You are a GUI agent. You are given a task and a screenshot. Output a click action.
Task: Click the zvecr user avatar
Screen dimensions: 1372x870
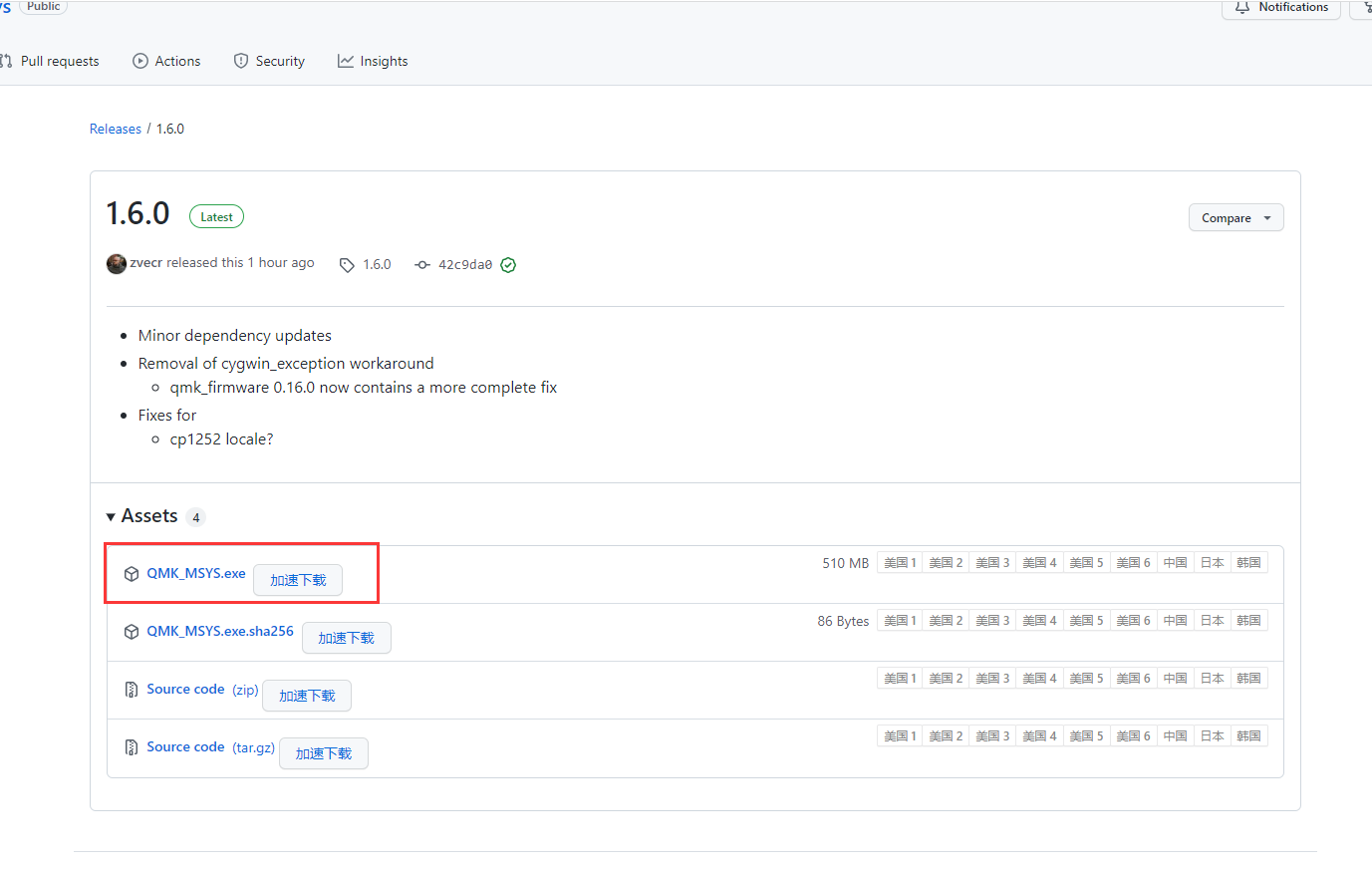coord(117,263)
